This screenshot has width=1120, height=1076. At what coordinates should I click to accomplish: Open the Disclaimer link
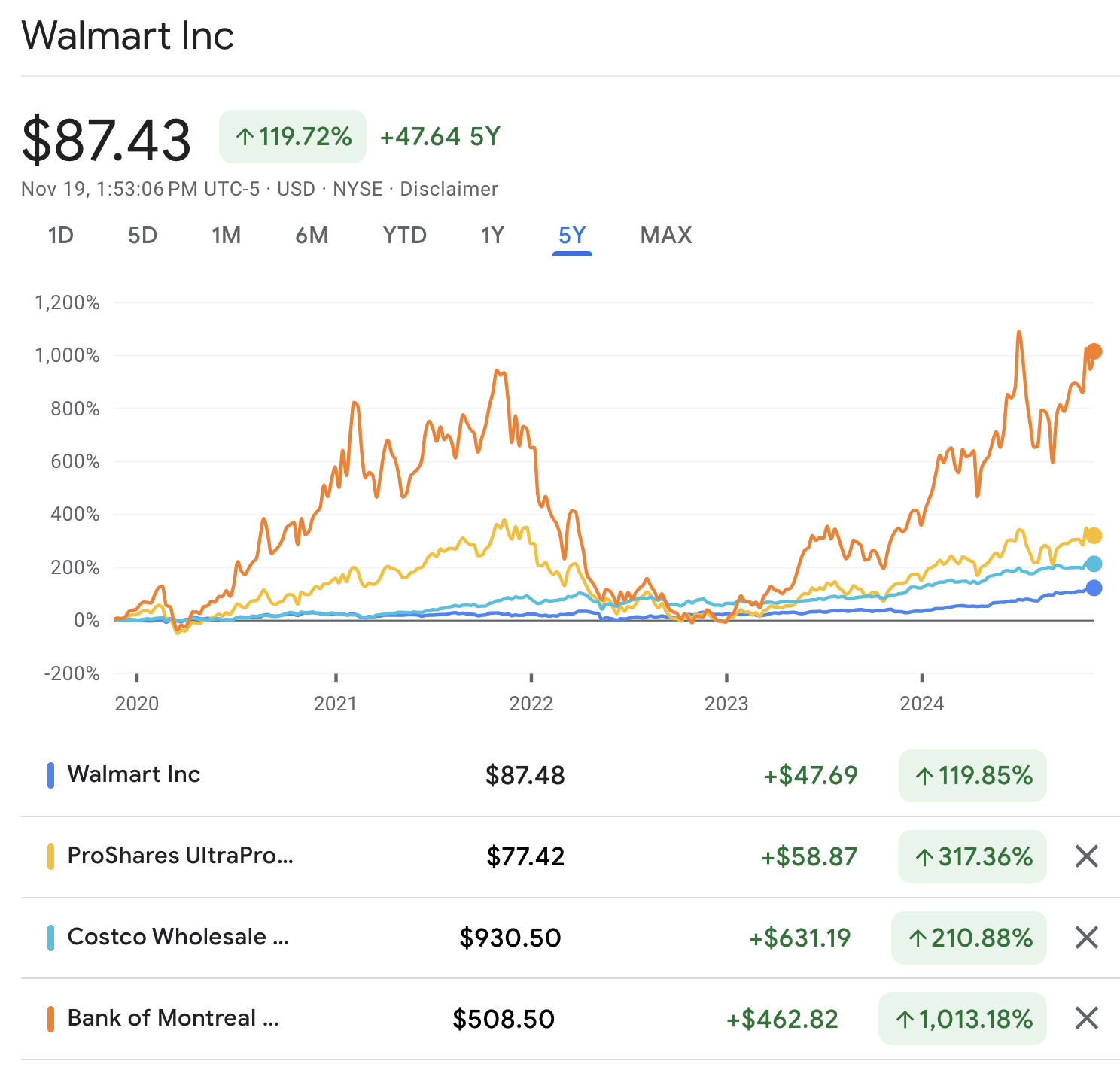[x=449, y=189]
